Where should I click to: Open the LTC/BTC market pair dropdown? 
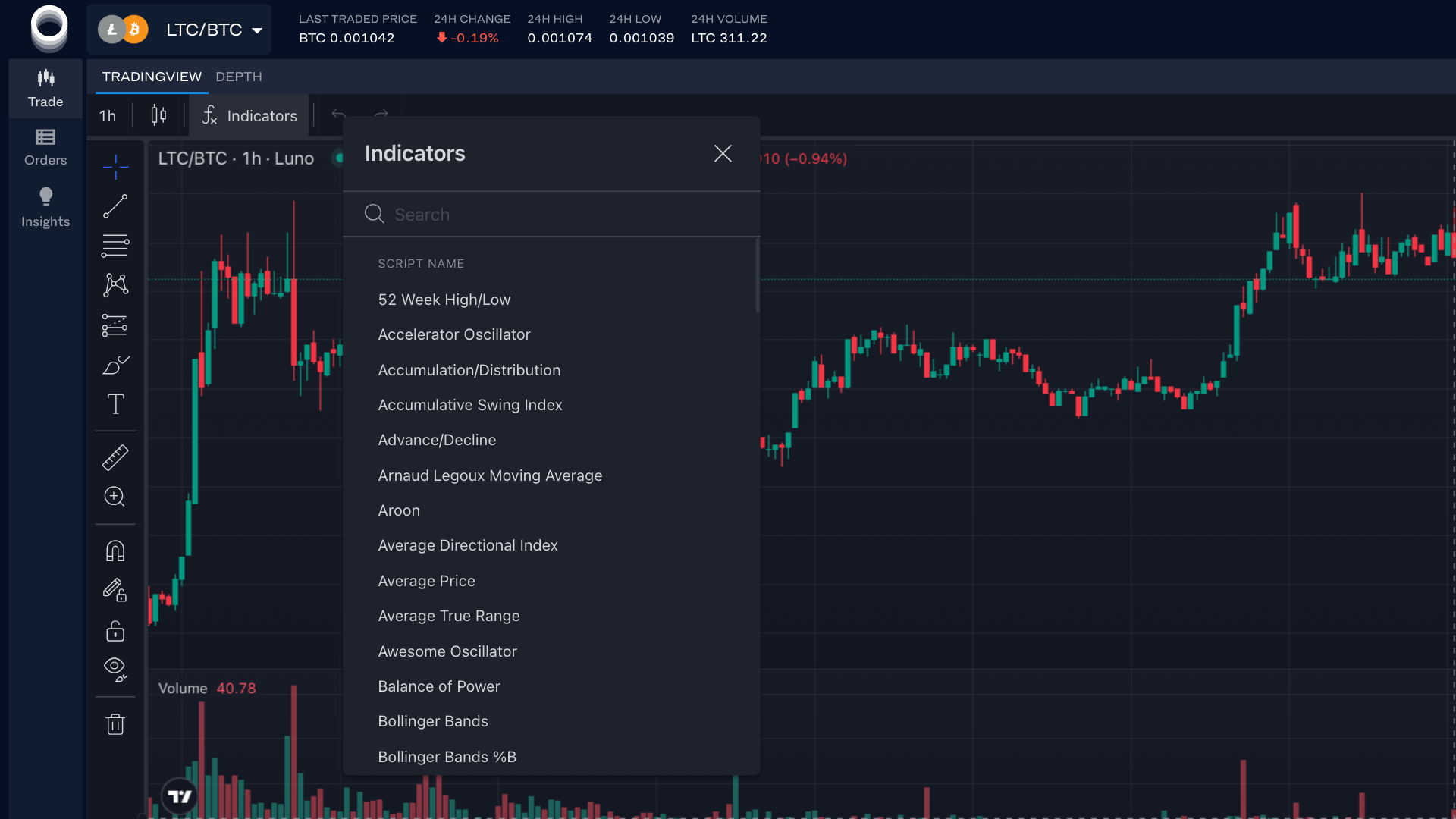click(180, 30)
